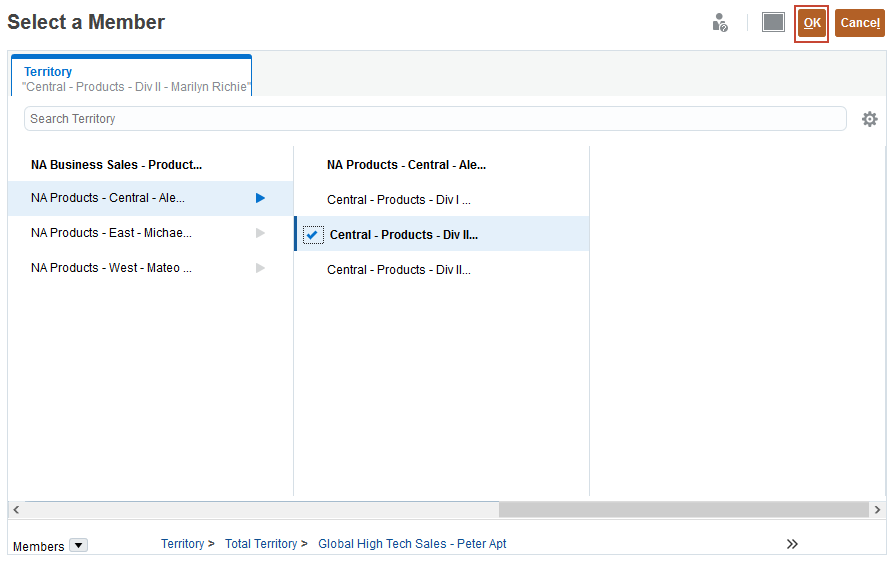893x563 pixels.
Task: Select the Territory tab
Action: point(131,77)
